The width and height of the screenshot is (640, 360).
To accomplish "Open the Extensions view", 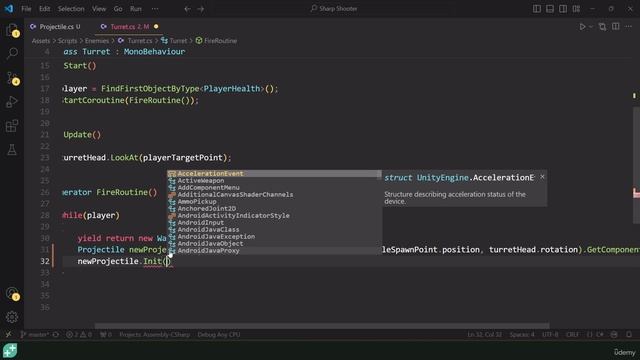I will [12, 125].
